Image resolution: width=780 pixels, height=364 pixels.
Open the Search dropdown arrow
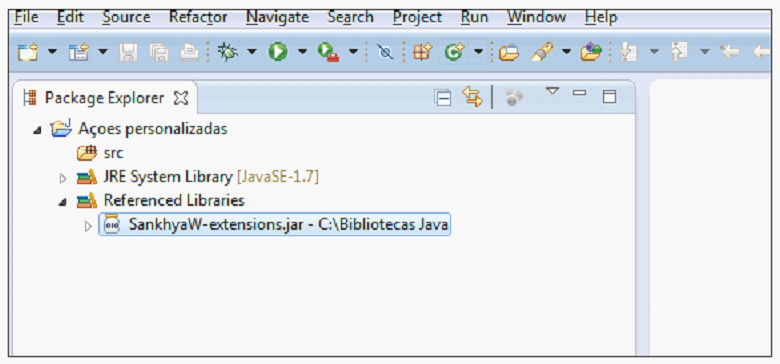point(567,51)
